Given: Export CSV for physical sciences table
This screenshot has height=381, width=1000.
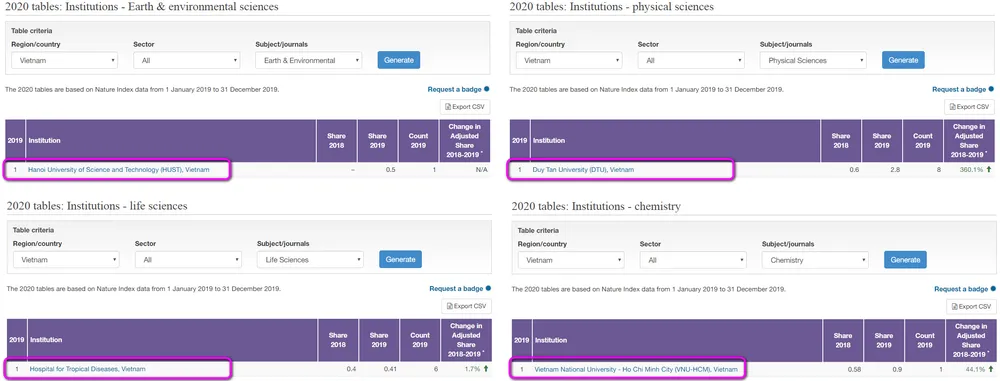Looking at the screenshot, I should point(969,107).
